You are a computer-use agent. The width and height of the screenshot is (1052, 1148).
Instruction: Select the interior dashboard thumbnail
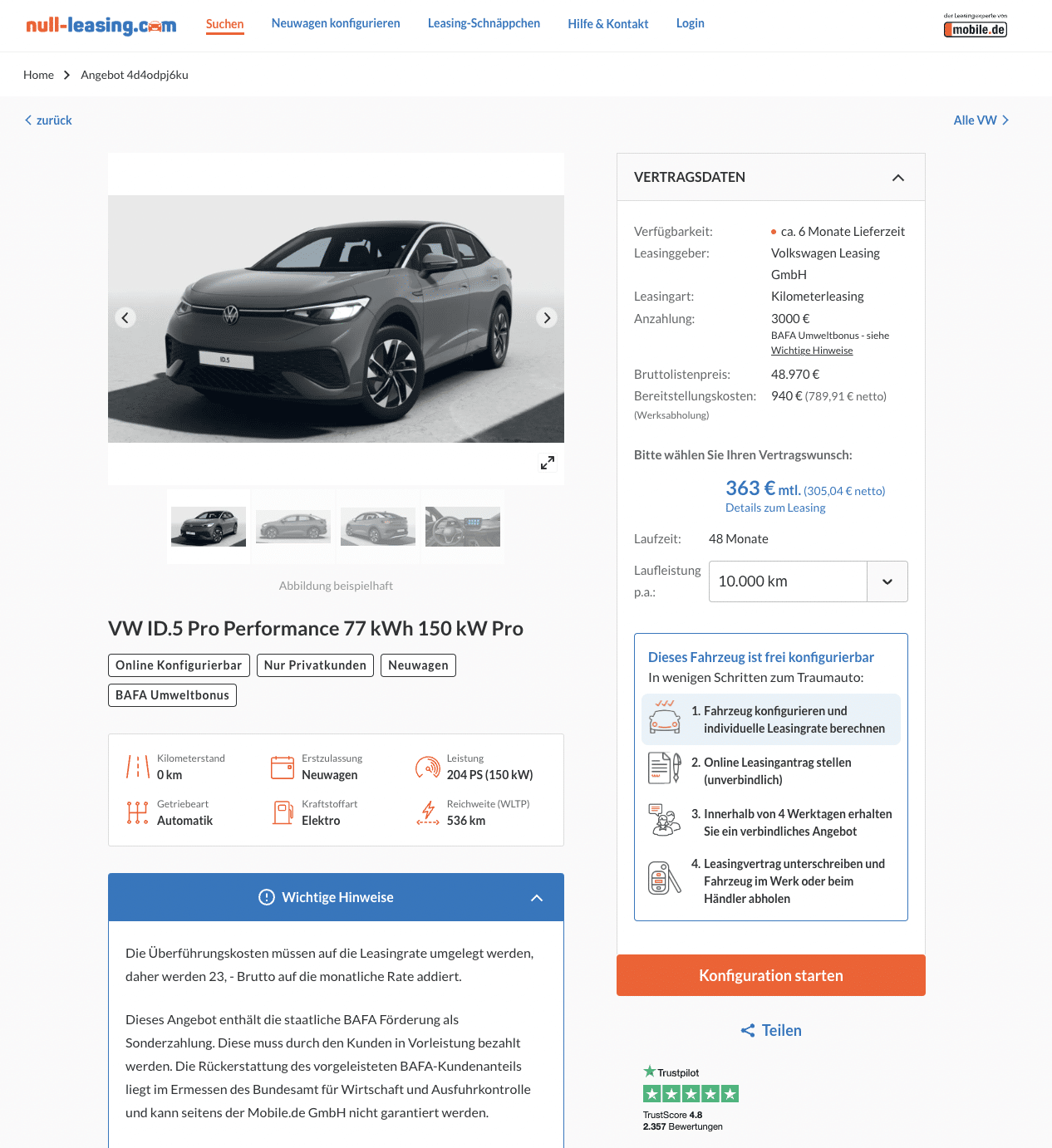[463, 527]
